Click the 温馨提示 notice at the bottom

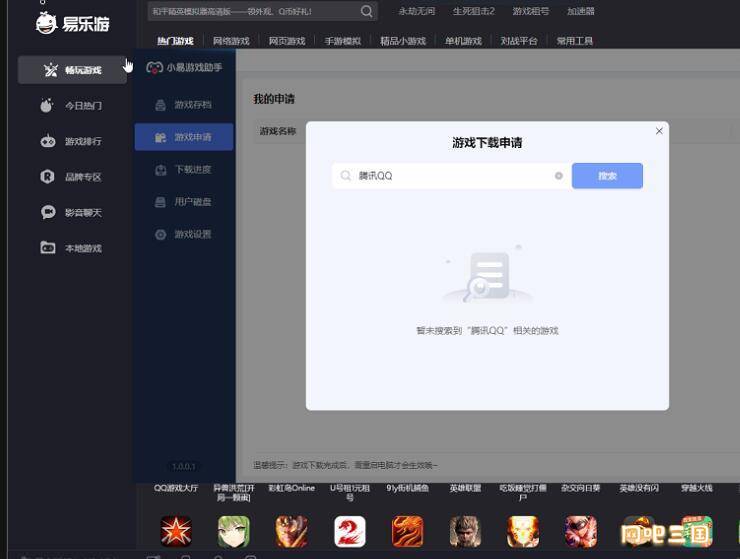coord(345,465)
